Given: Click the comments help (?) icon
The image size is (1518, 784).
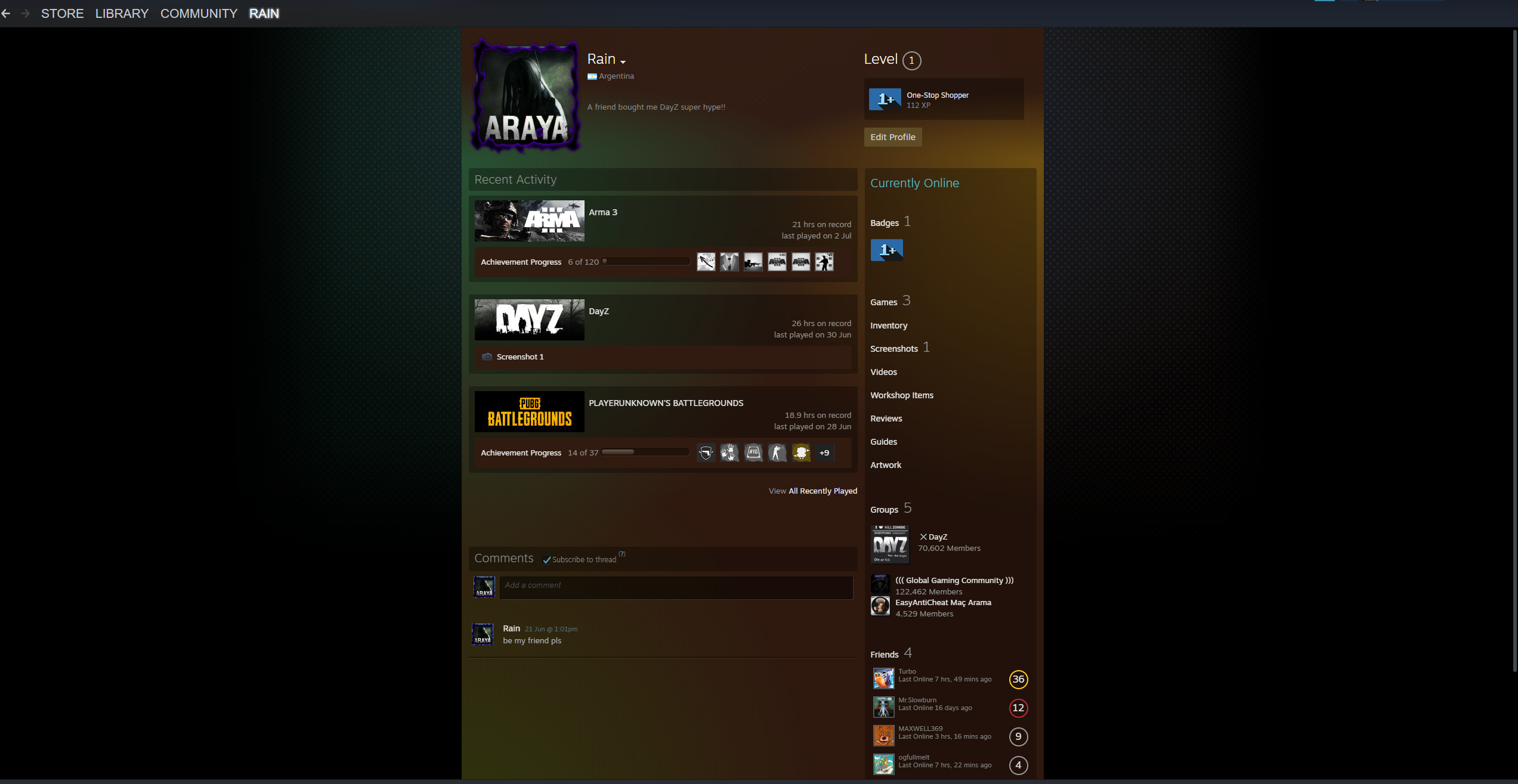Looking at the screenshot, I should (x=622, y=554).
